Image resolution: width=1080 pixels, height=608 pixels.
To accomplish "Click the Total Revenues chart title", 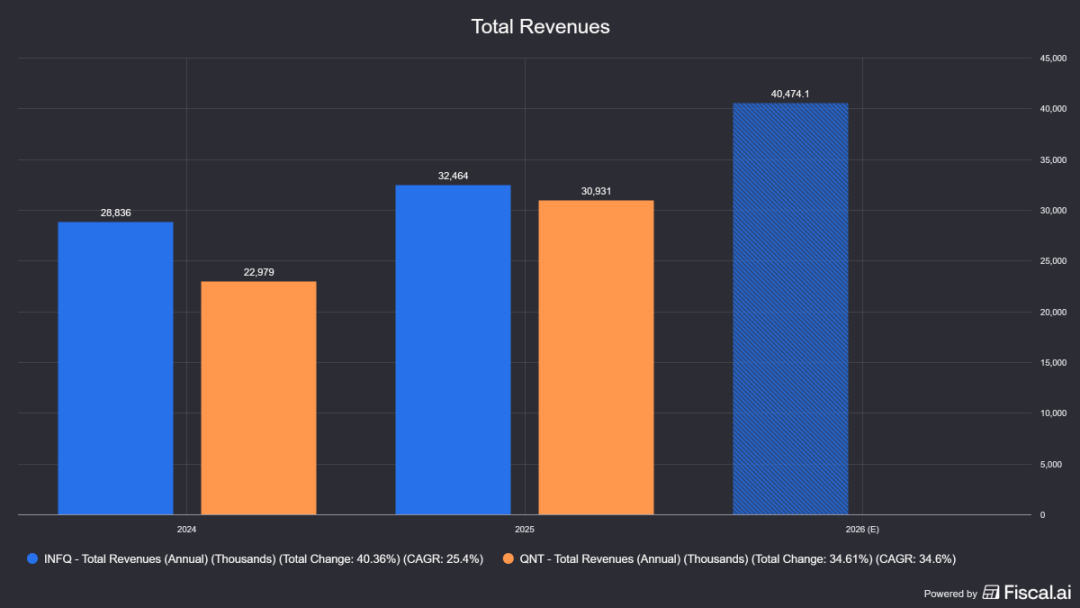I will pos(541,26).
